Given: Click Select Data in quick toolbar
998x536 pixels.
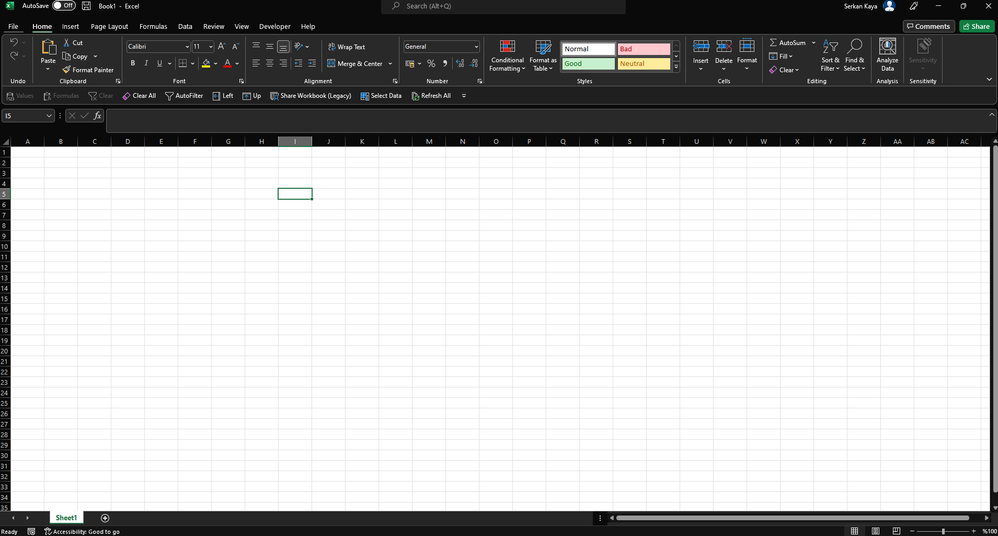Looking at the screenshot, I should (x=381, y=95).
